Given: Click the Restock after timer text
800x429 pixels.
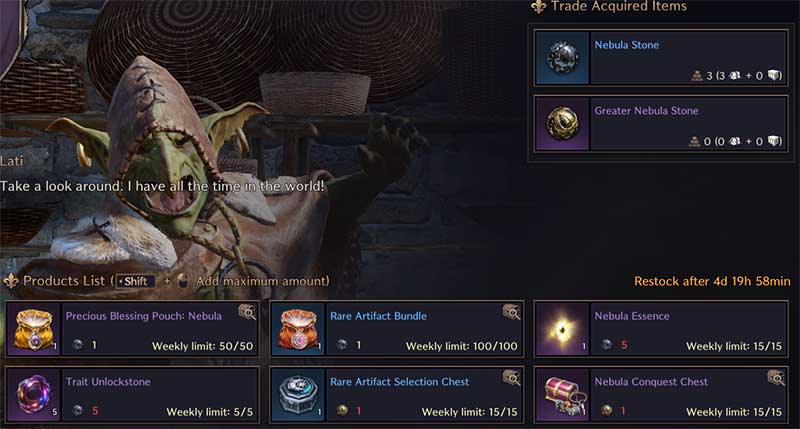Looking at the screenshot, I should pos(712,281).
